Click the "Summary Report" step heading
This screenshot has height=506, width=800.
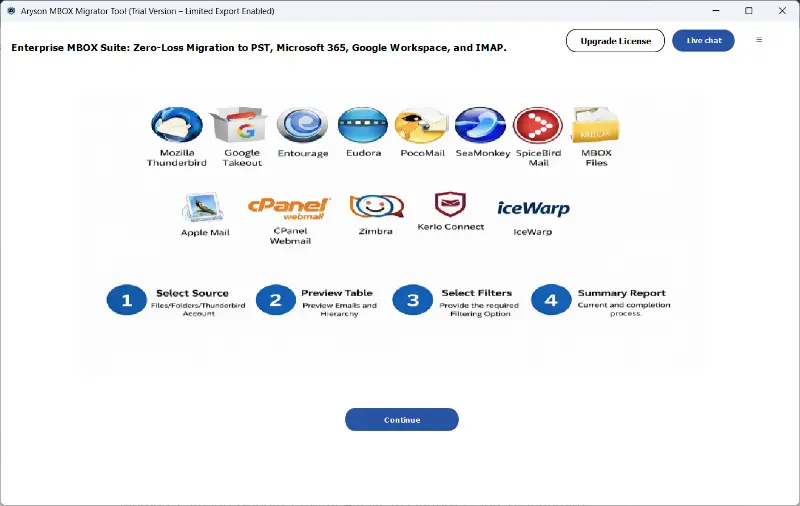[621, 293]
